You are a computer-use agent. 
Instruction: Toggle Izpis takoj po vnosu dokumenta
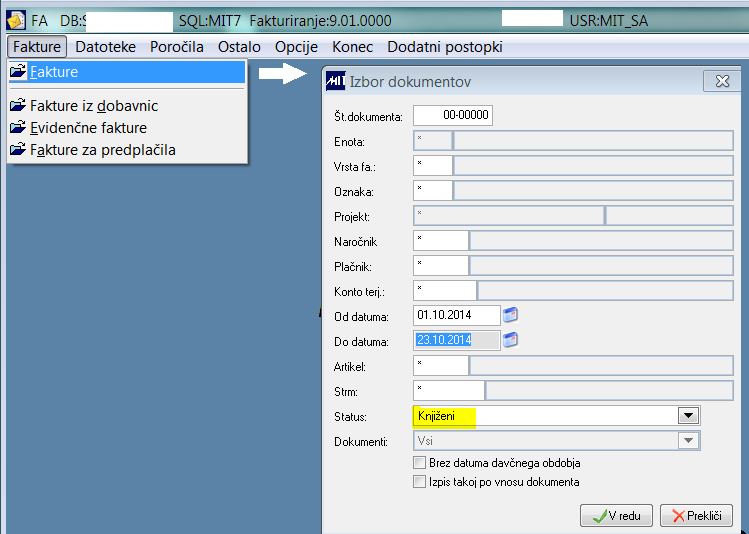tap(419, 481)
